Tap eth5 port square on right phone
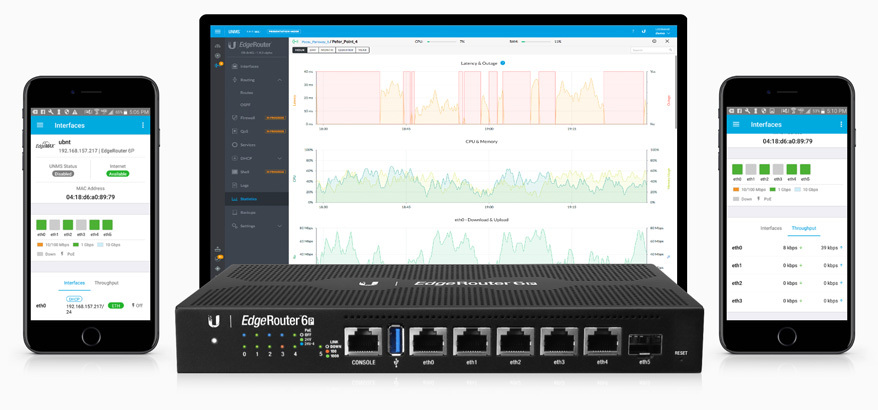 click(x=805, y=169)
